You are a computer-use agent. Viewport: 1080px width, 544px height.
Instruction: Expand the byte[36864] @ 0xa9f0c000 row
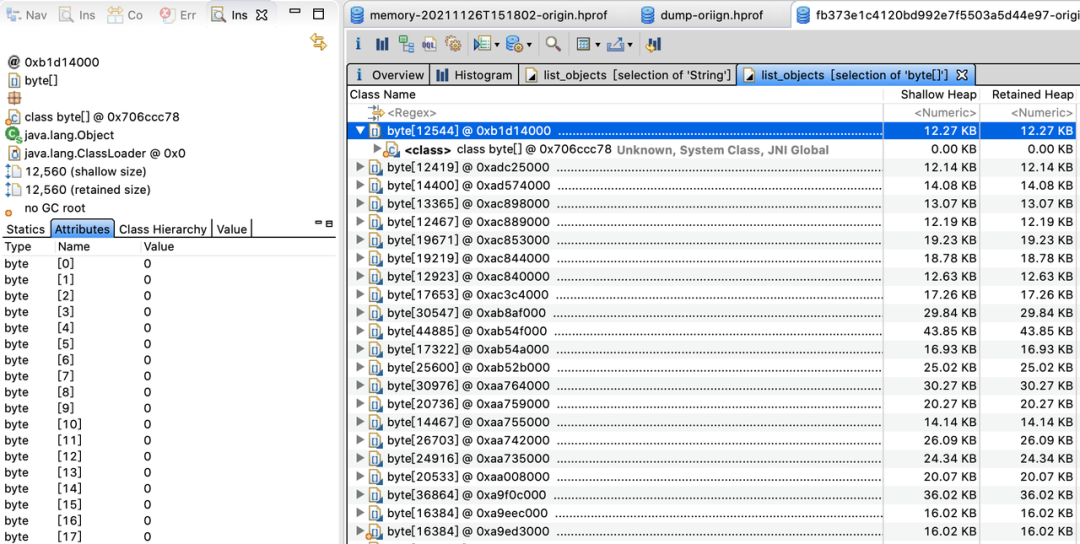(360, 494)
